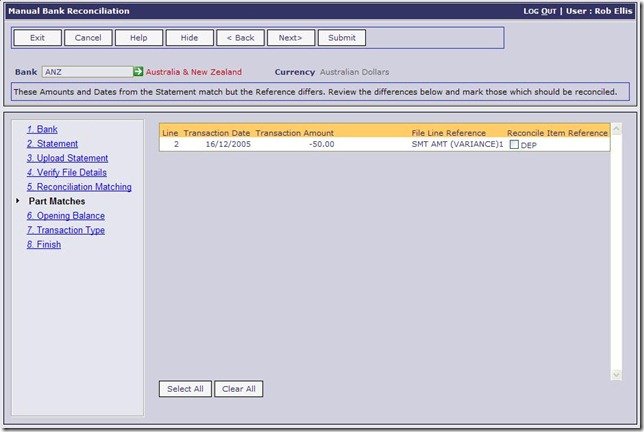Image resolution: width=644 pixels, height=432 pixels.
Task: Click inside the Bank ANZ input field
Action: click(x=86, y=72)
